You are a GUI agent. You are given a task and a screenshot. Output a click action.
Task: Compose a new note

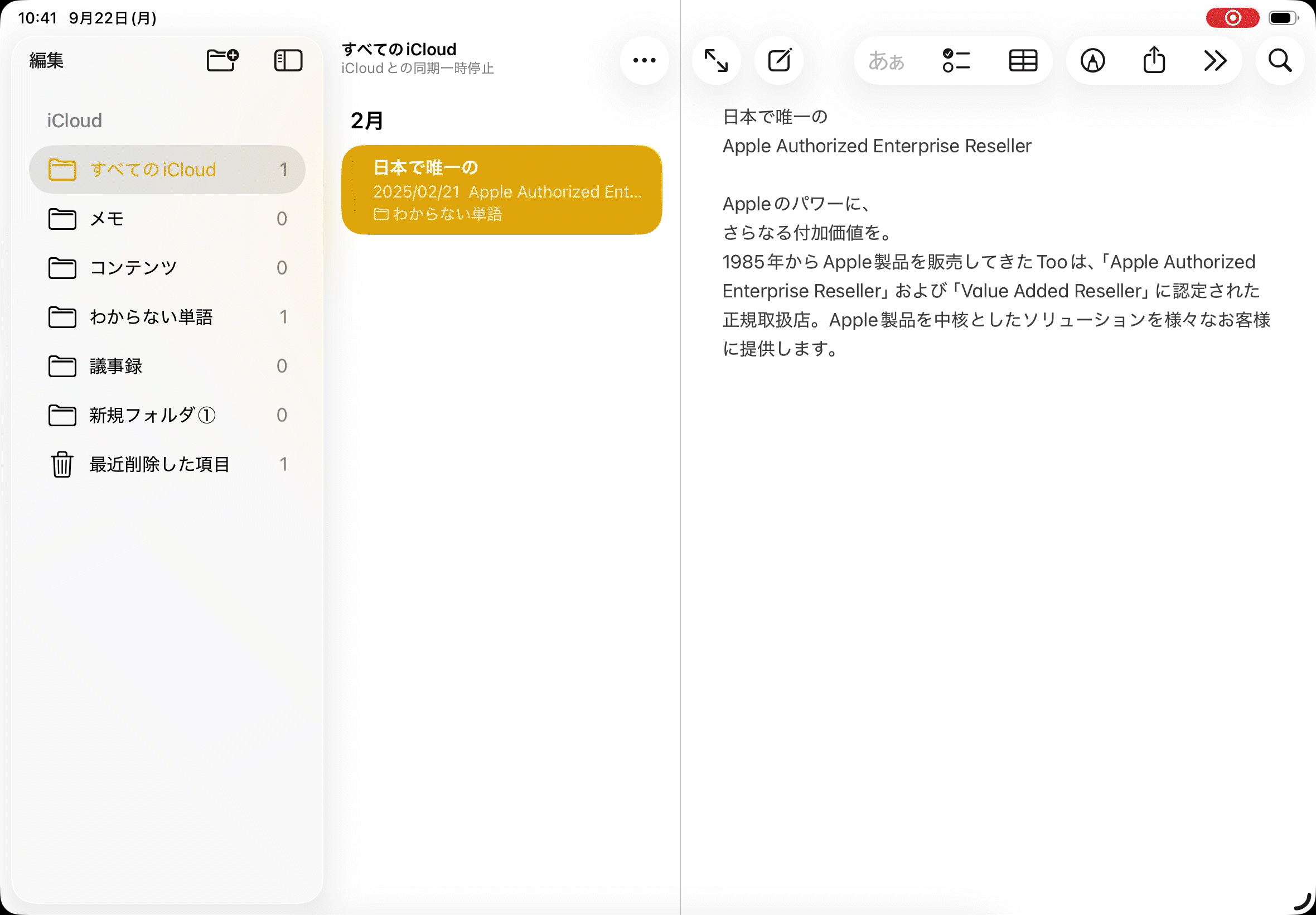pyautogui.click(x=779, y=60)
